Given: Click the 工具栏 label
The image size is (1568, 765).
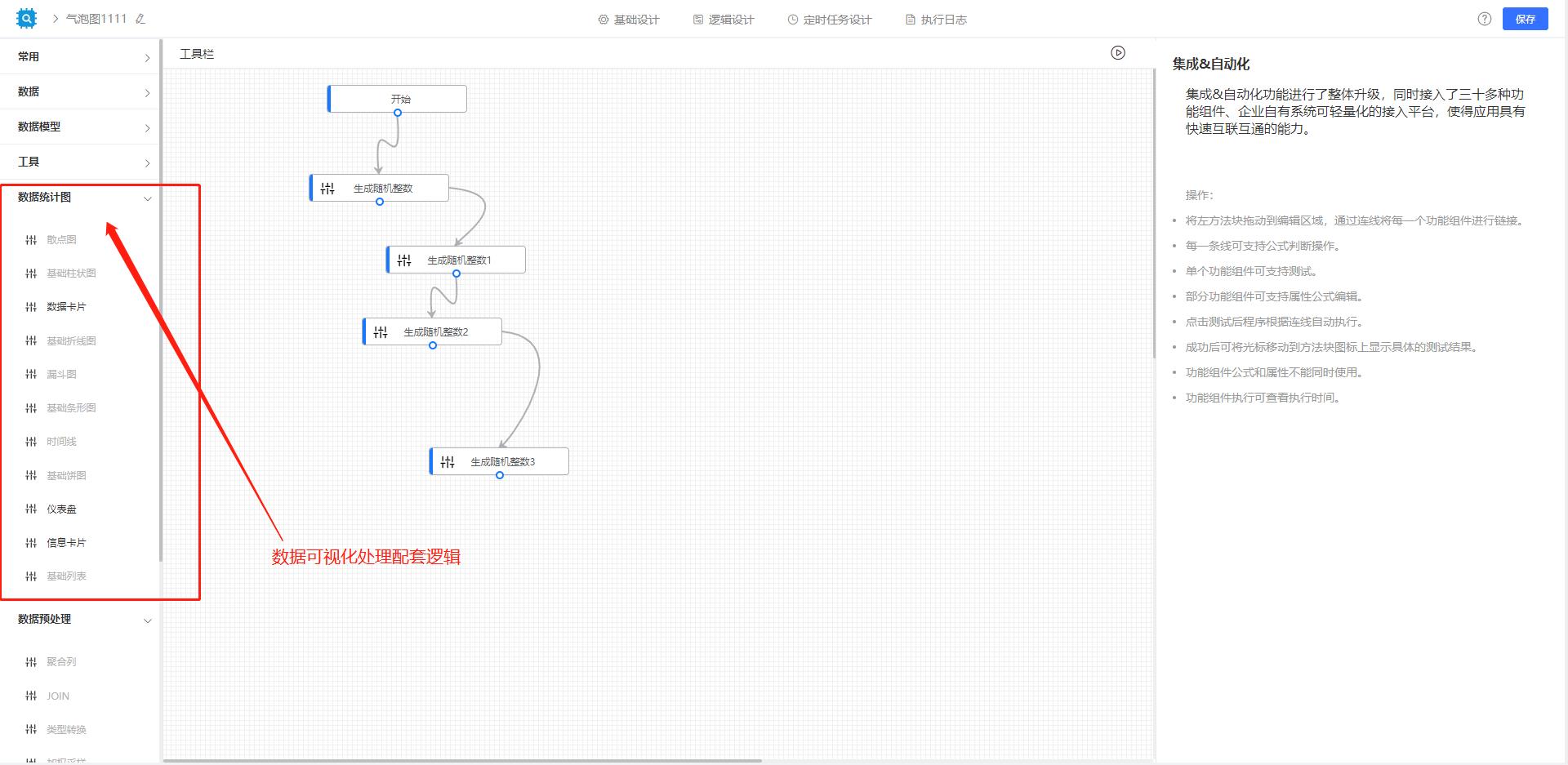Looking at the screenshot, I should (197, 54).
